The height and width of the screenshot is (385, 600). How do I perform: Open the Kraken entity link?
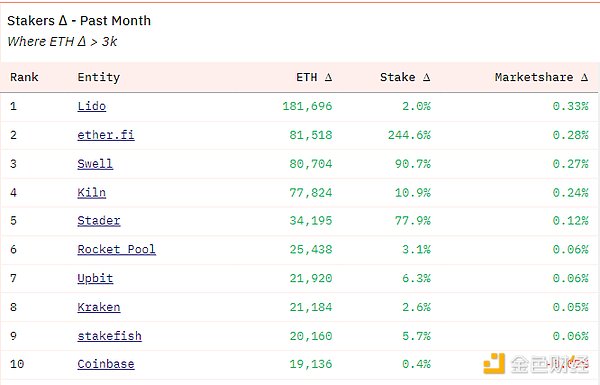tap(99, 307)
